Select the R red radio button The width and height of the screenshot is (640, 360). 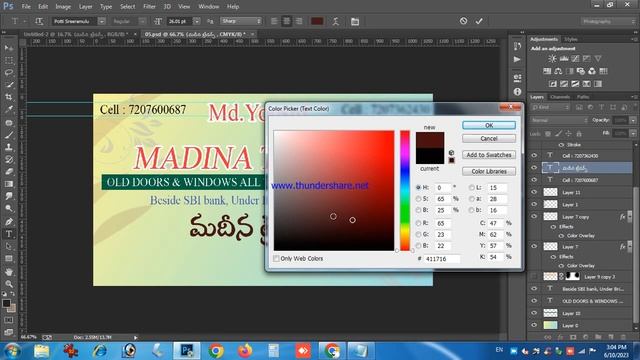pyautogui.click(x=418, y=223)
